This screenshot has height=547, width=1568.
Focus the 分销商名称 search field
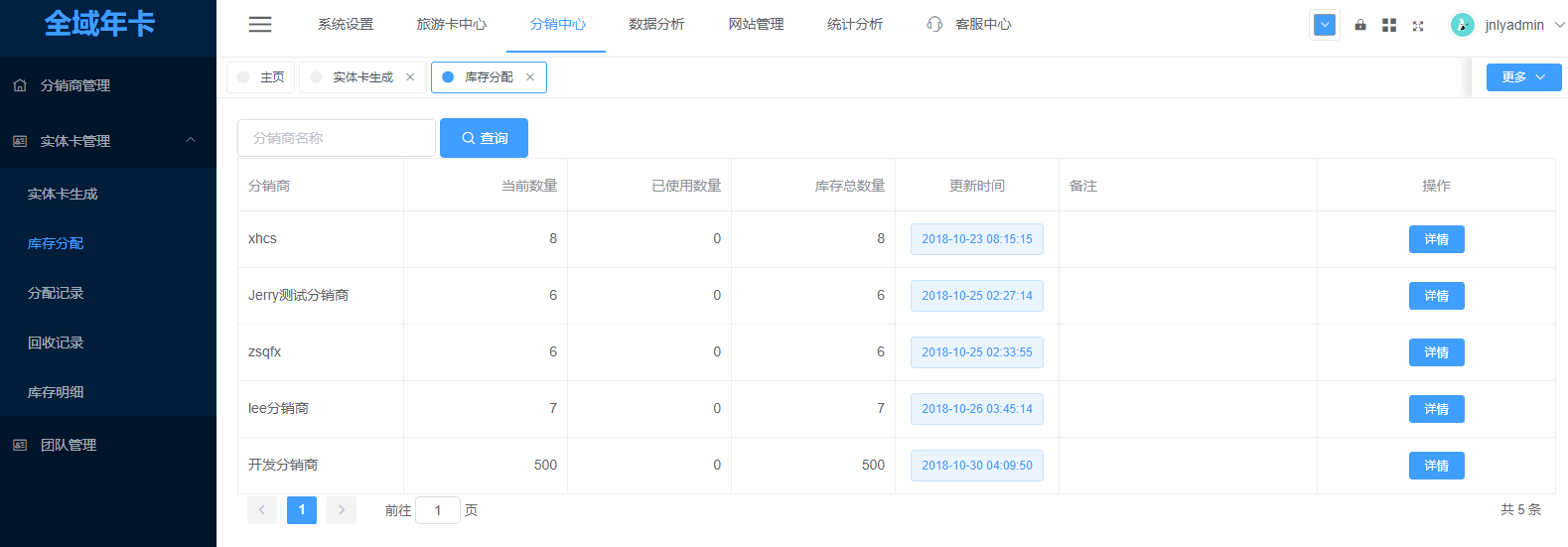(337, 138)
